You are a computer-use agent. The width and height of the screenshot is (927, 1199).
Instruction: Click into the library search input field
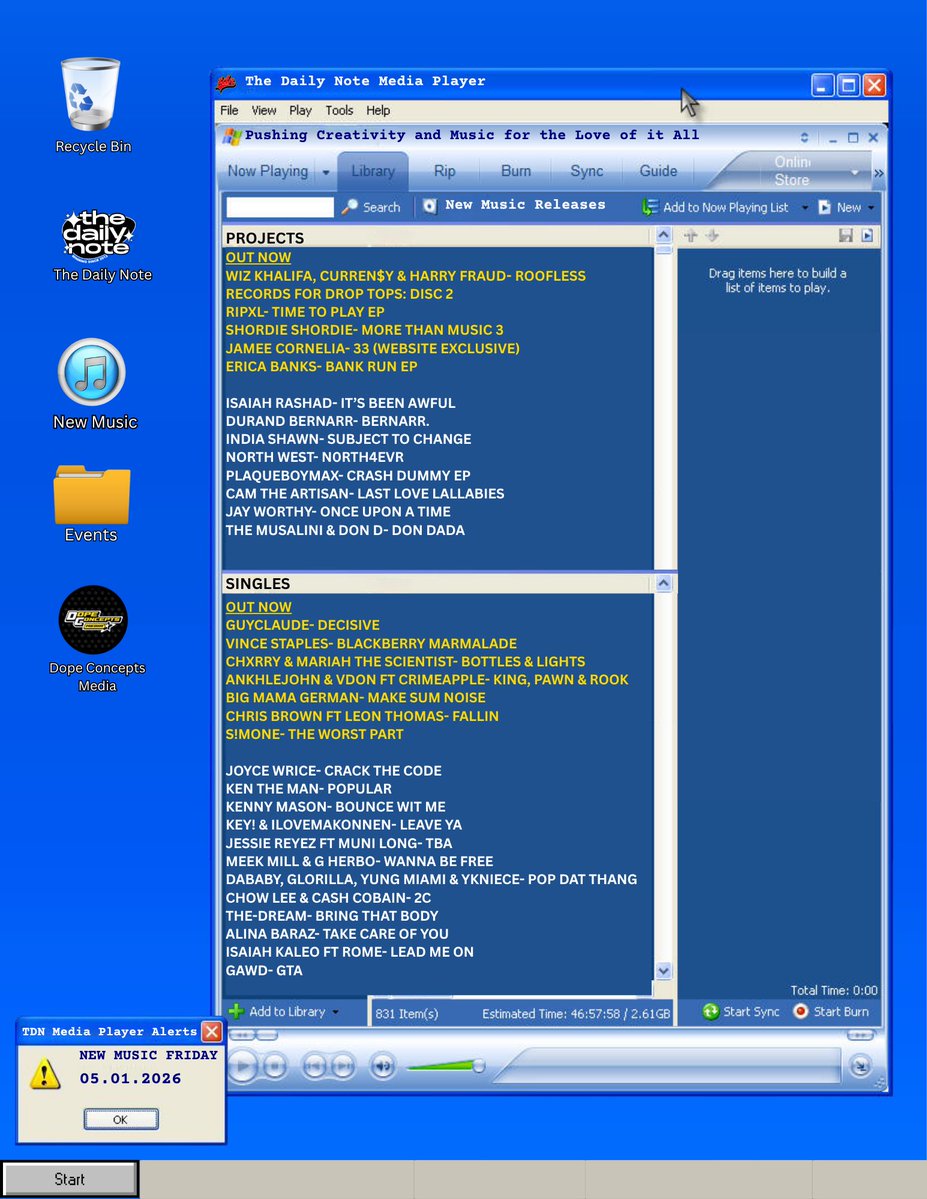pyautogui.click(x=280, y=206)
